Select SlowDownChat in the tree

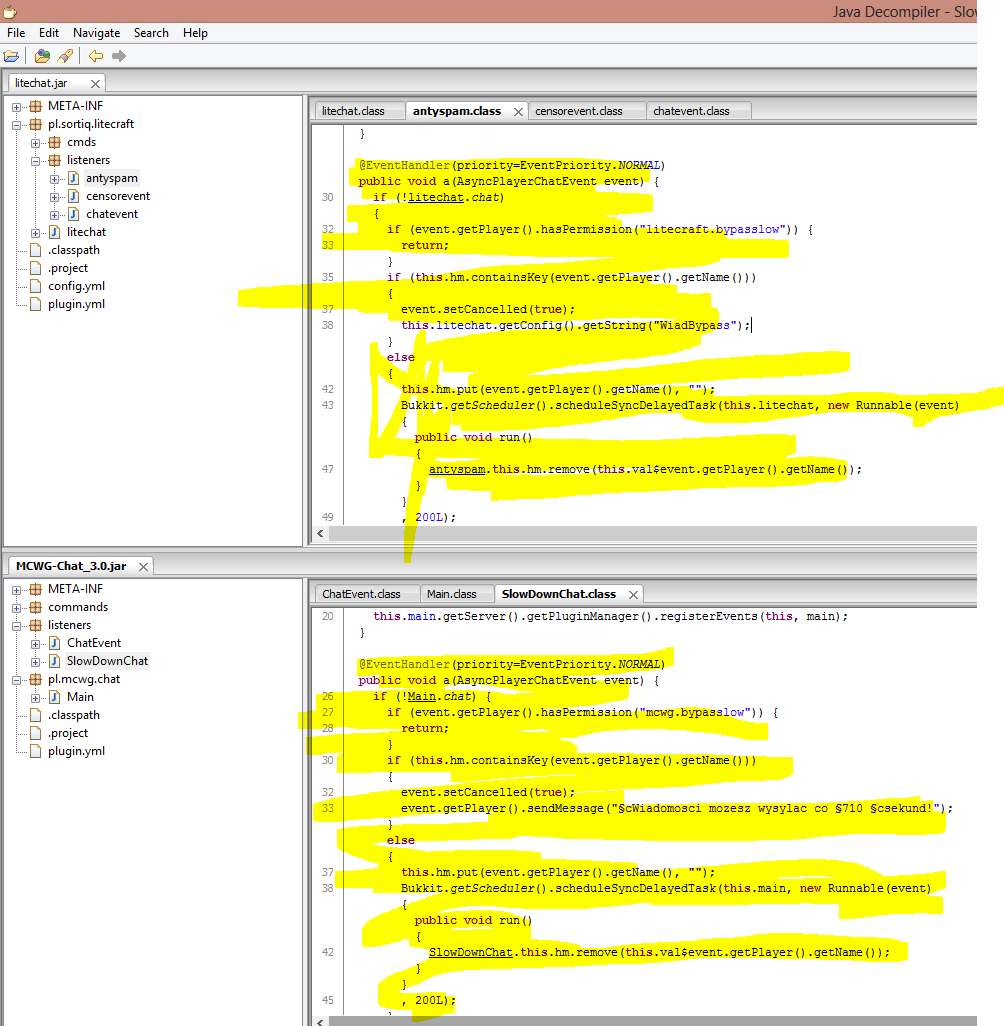click(x=107, y=661)
